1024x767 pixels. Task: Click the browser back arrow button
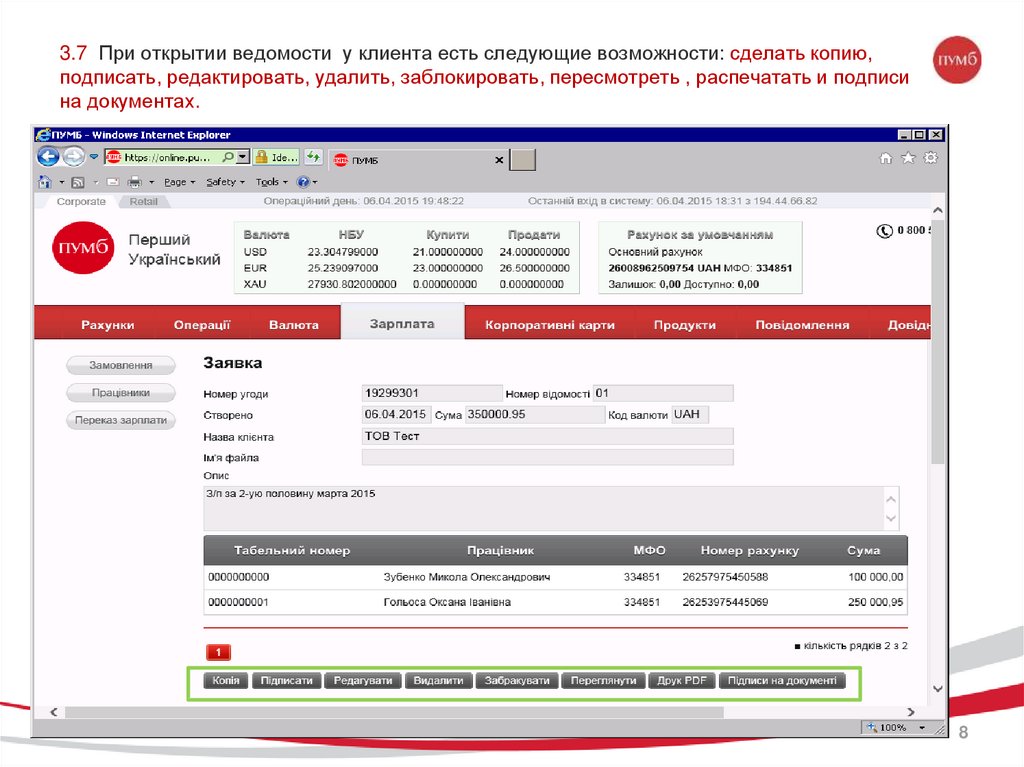(47, 157)
